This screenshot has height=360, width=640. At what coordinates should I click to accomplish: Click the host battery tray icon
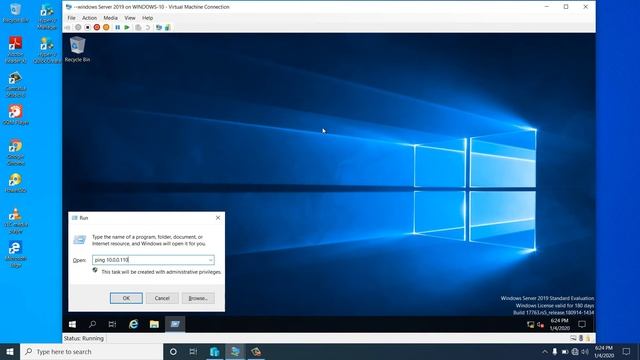click(564, 351)
